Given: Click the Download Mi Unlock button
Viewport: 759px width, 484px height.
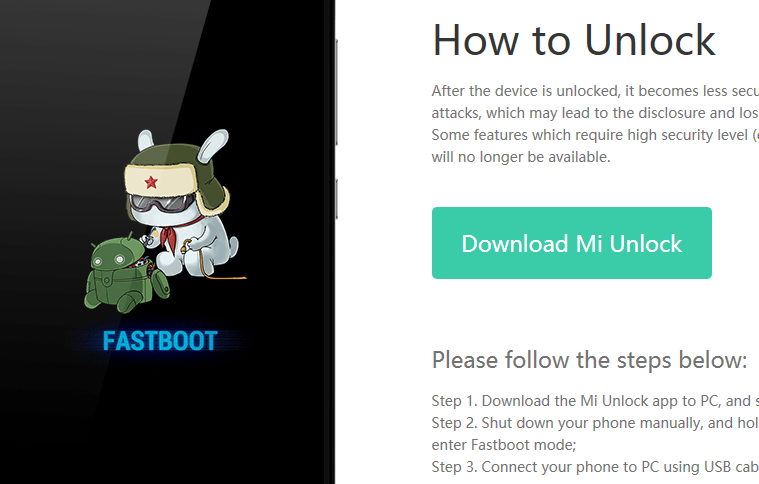Looking at the screenshot, I should pyautogui.click(x=572, y=243).
